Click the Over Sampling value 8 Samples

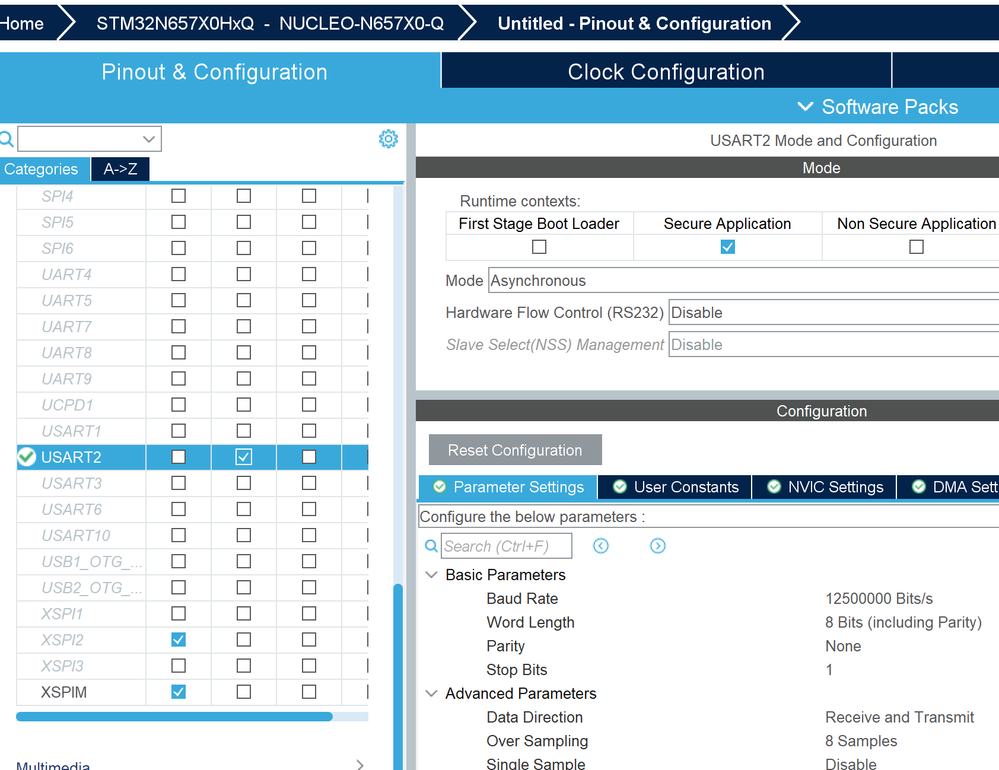pos(861,741)
